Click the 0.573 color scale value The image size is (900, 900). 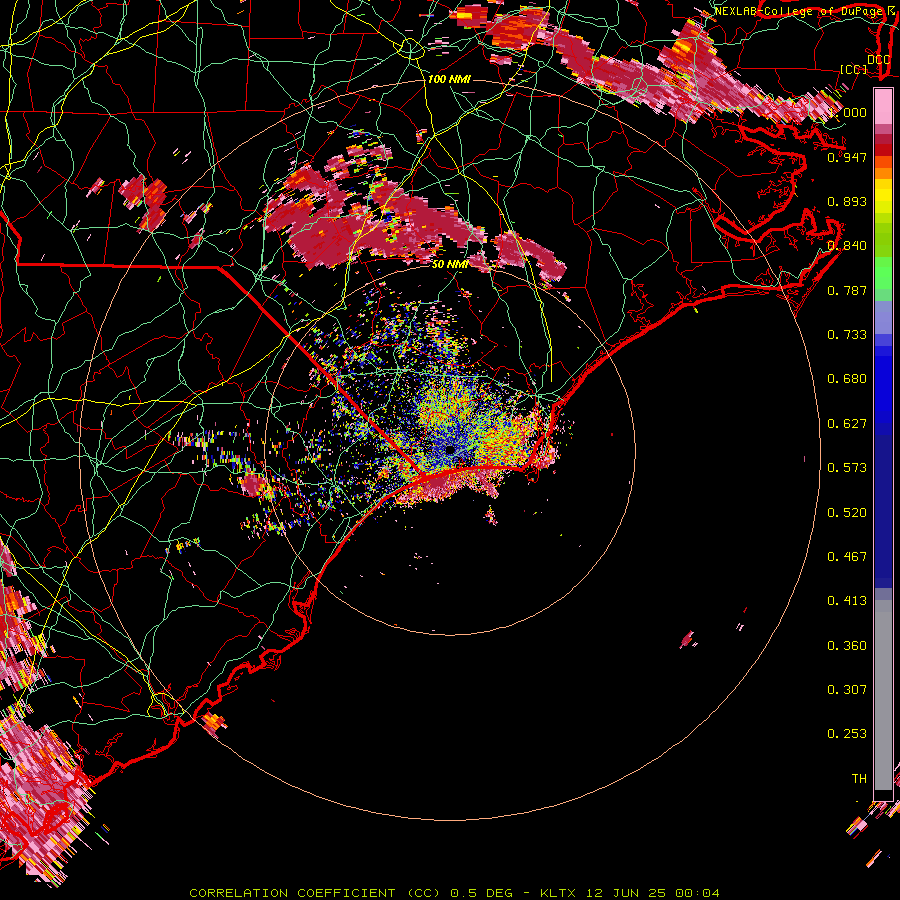(847, 467)
